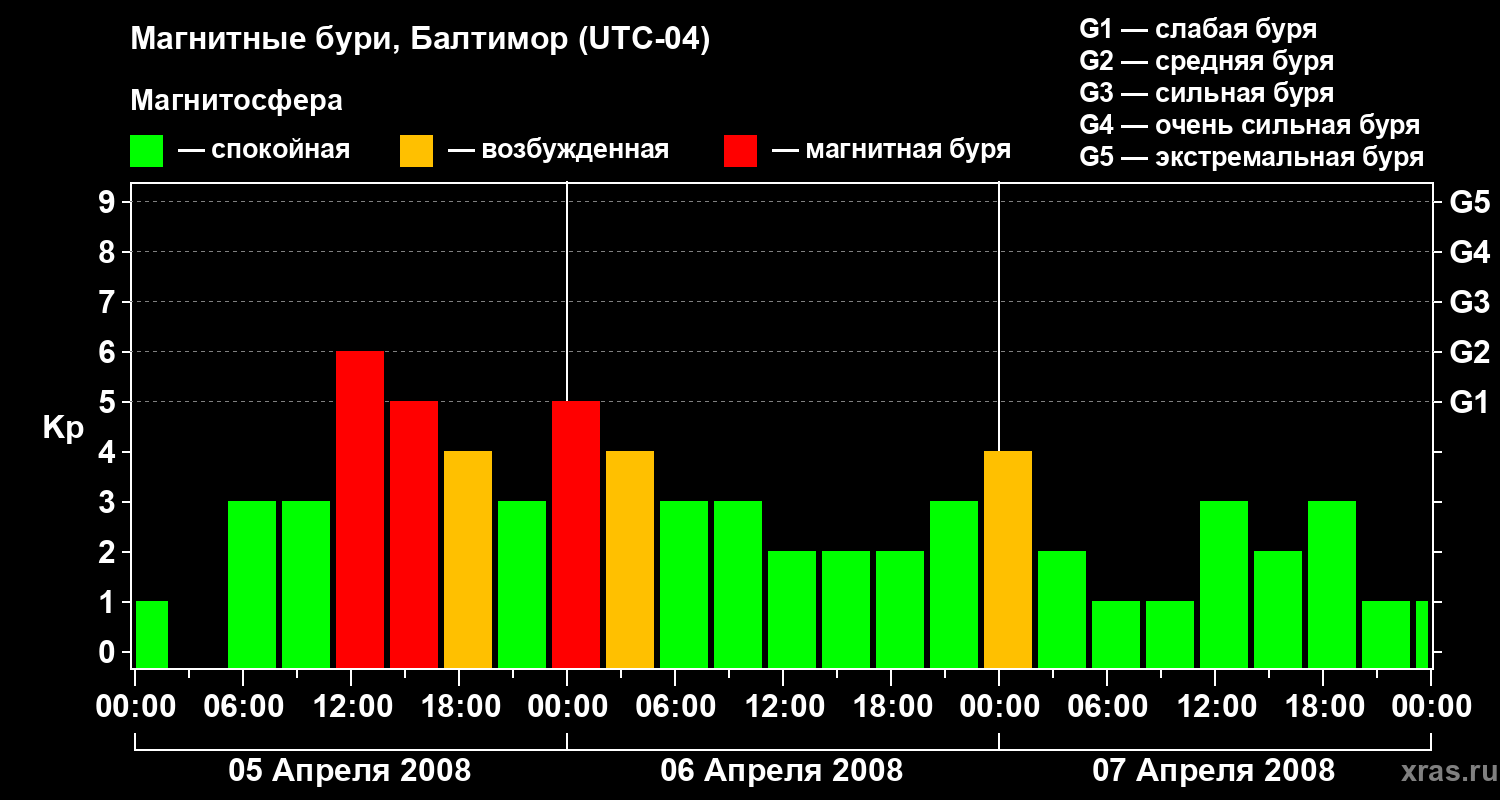Click 'G5 — экстремальная буря' legend line
The height and width of the screenshot is (800, 1500).
click(1252, 157)
